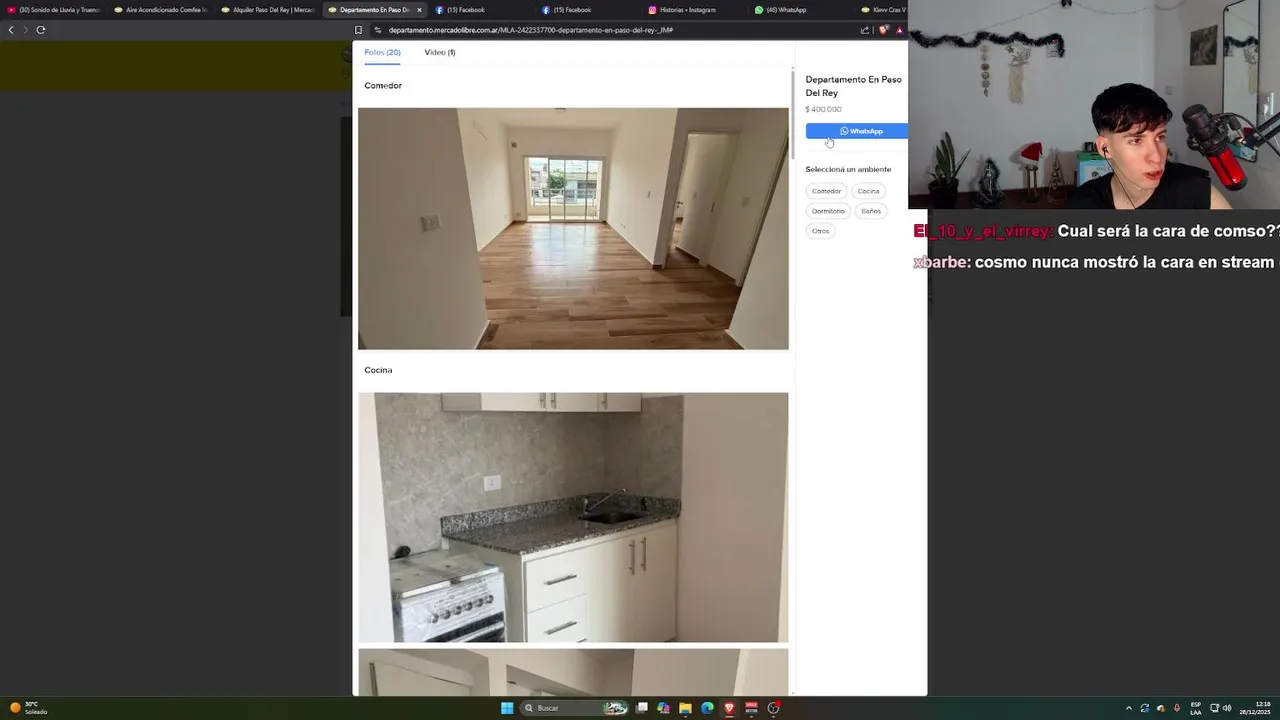Change the ESP LAA keyboard language
The height and width of the screenshot is (720, 1280).
click(x=1196, y=708)
